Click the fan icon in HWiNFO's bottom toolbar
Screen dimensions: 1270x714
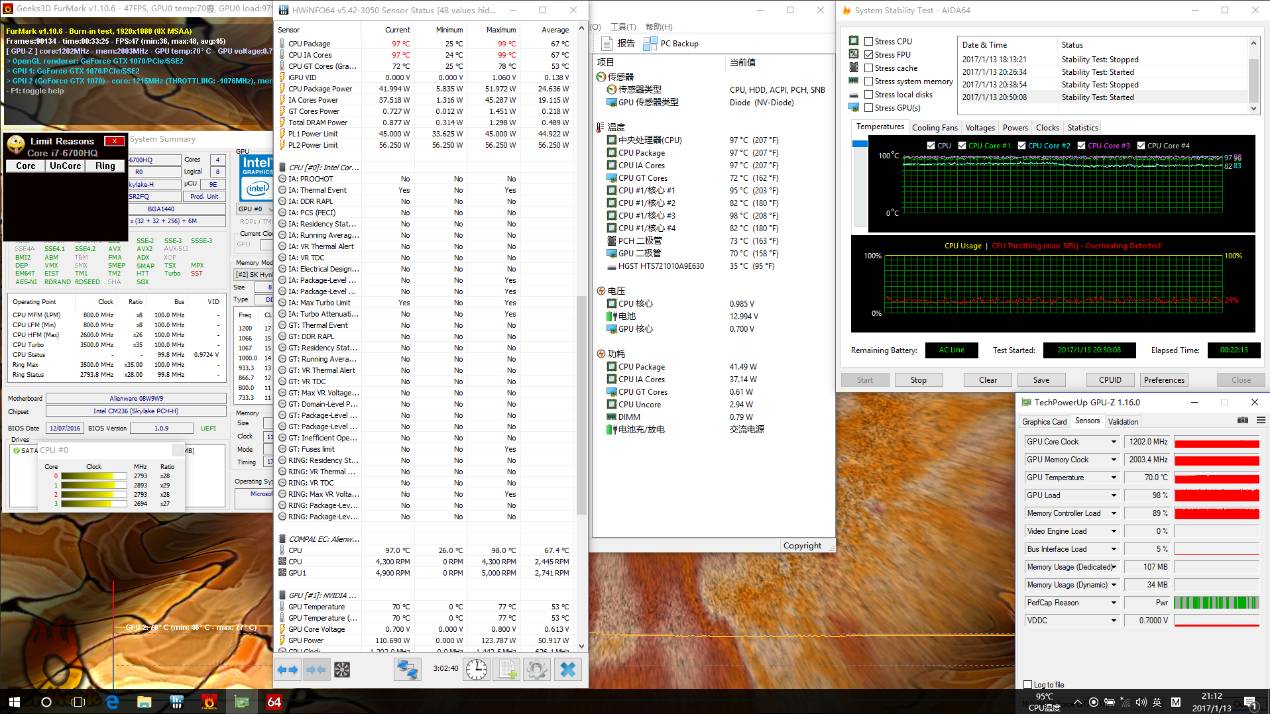(343, 670)
